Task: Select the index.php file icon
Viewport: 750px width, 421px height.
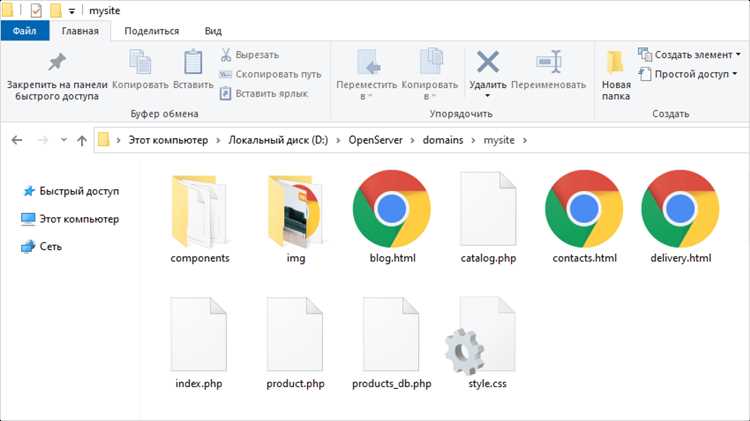Action: [x=199, y=334]
